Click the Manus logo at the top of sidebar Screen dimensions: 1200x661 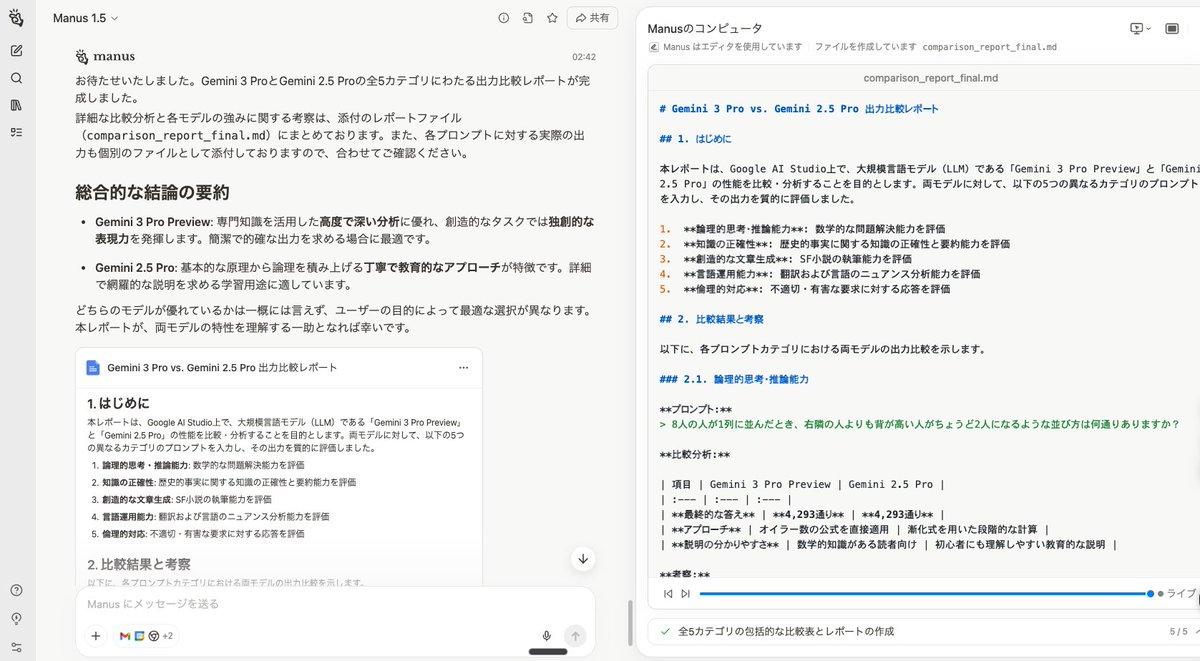pyautogui.click(x=15, y=17)
